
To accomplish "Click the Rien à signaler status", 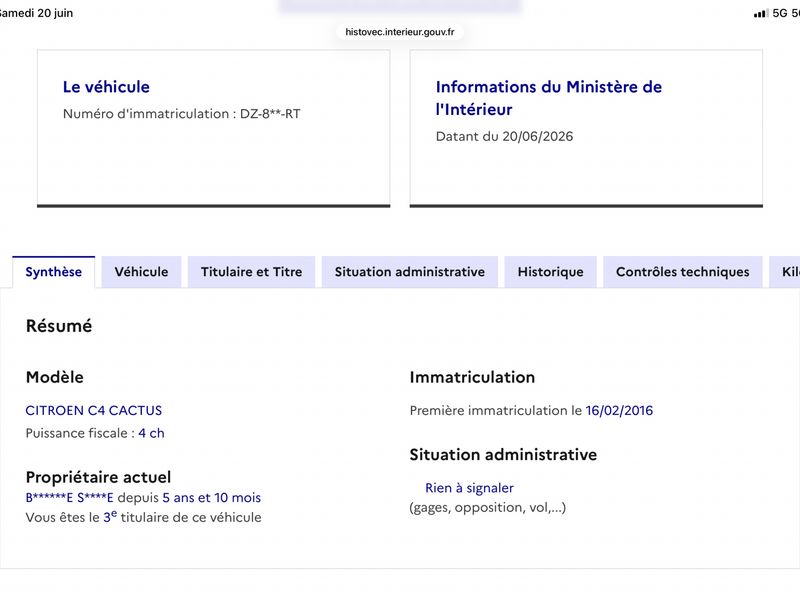I will coord(469,488).
